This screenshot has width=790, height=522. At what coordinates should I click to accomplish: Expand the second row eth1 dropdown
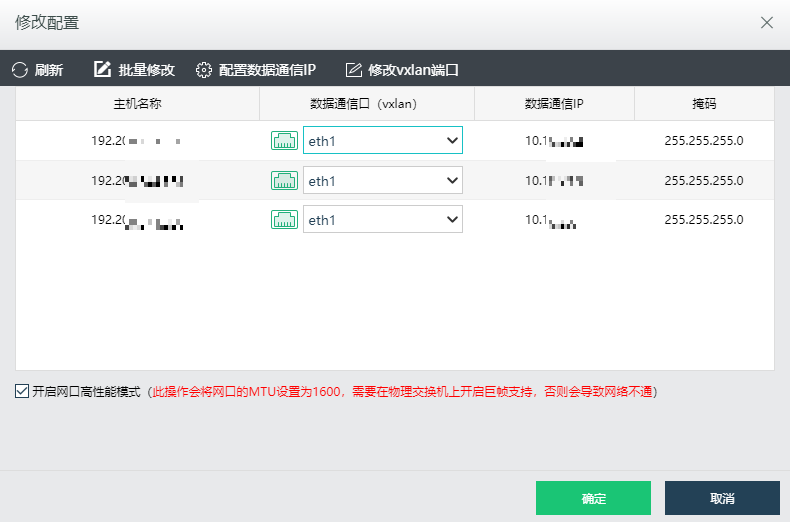(x=382, y=181)
